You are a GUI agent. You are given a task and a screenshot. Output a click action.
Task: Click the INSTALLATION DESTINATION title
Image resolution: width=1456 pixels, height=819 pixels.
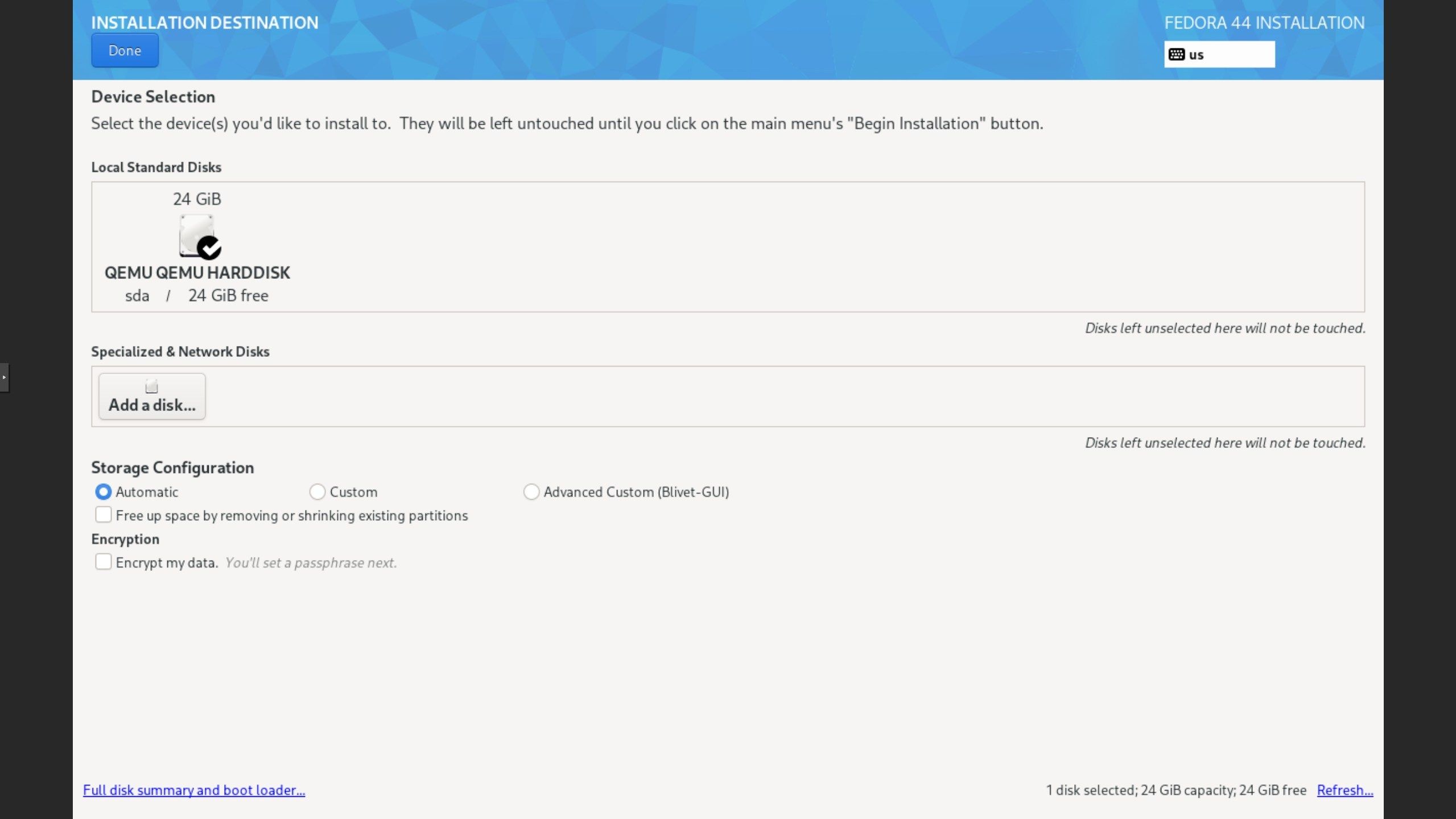[205, 23]
